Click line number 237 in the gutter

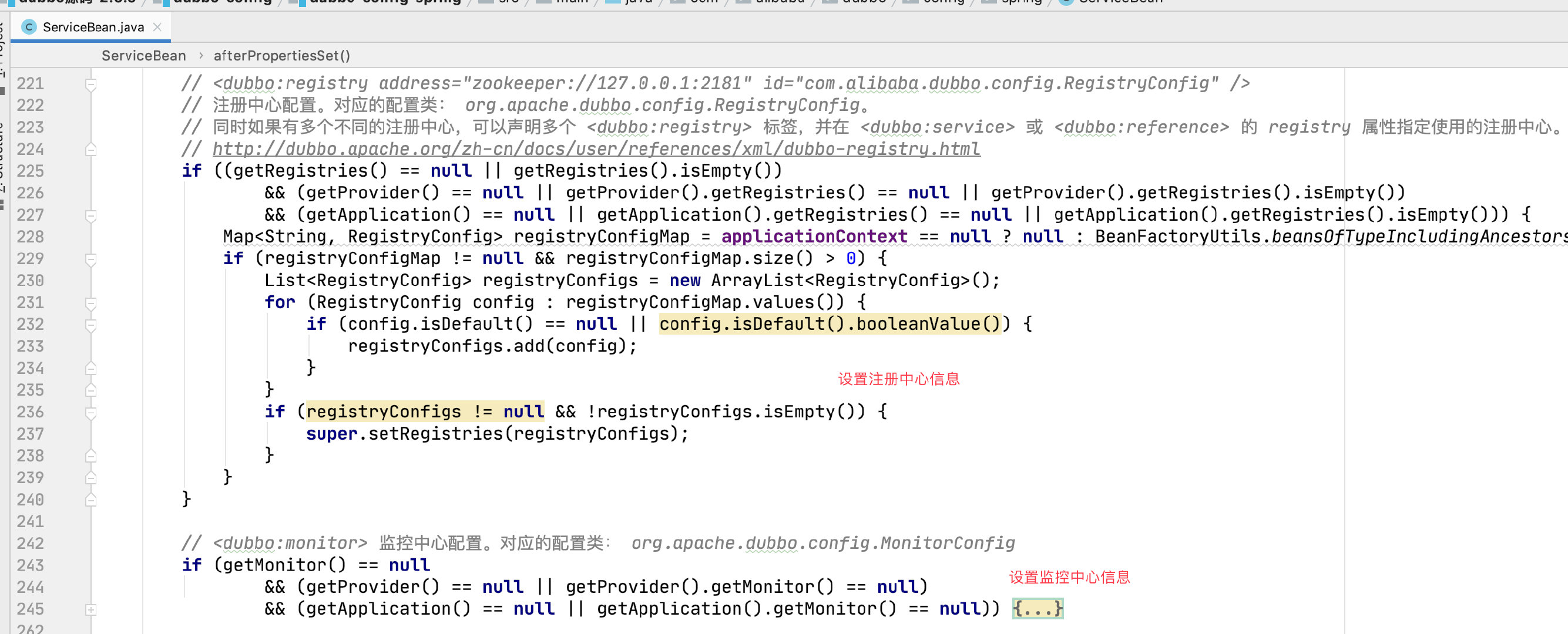31,434
